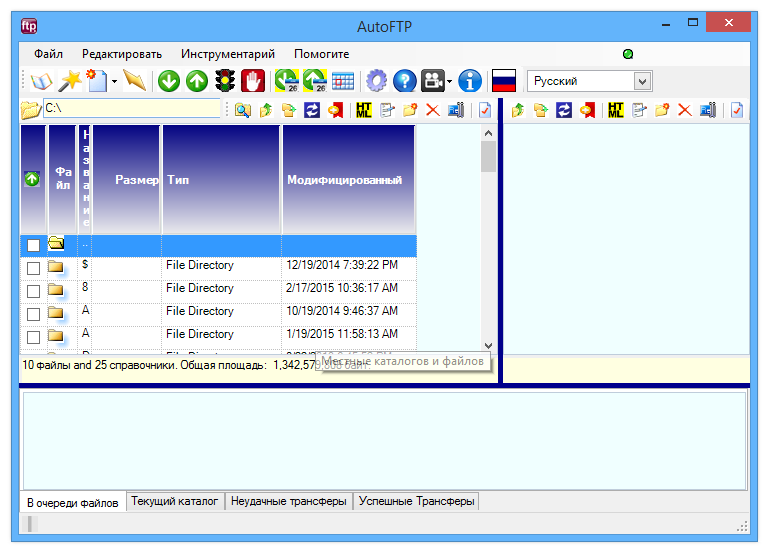Viewport: 771px width, 553px height.
Task: Click the video camera icon
Action: (433, 81)
